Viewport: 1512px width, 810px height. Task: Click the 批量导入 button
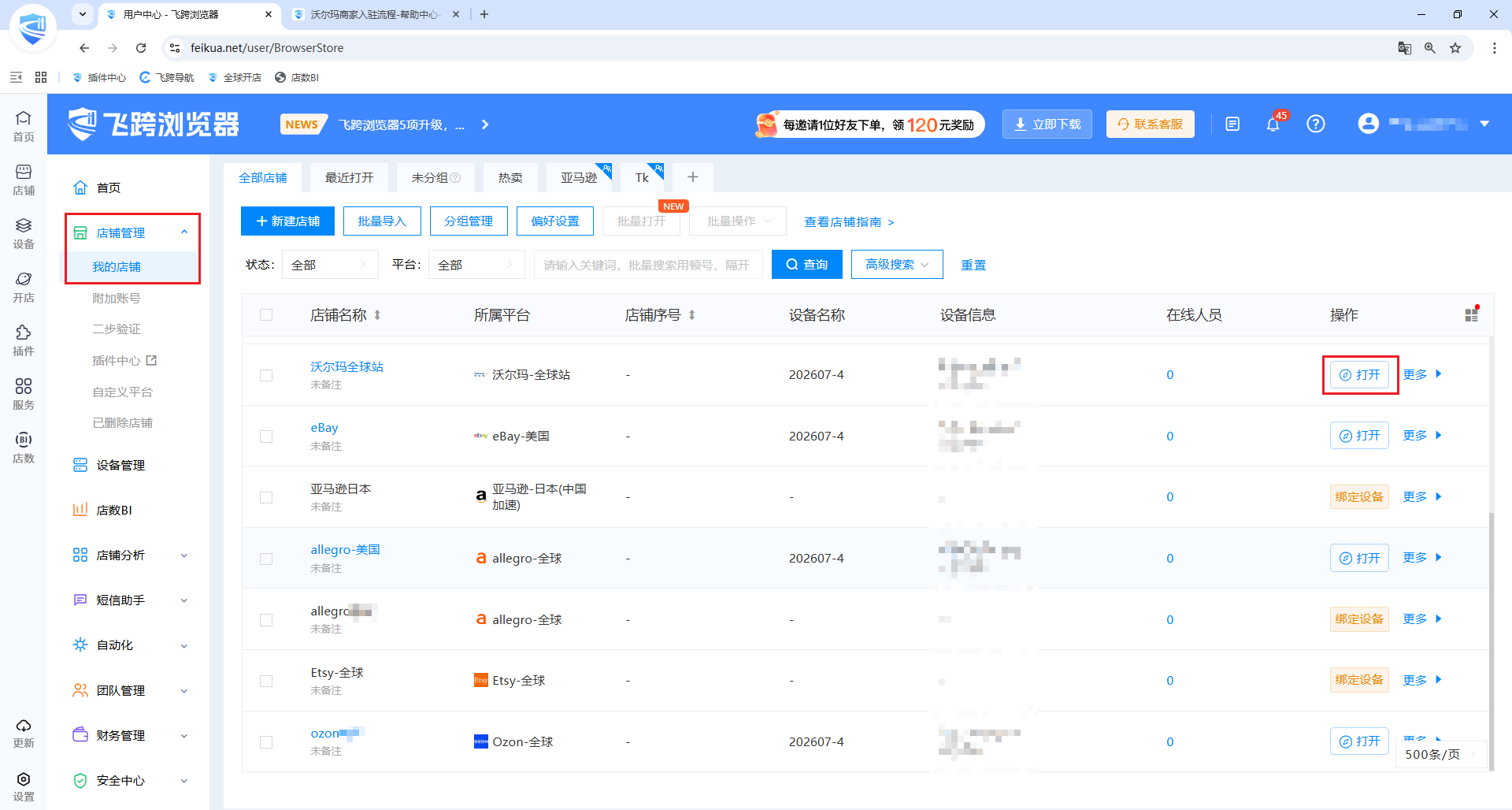pyautogui.click(x=382, y=221)
